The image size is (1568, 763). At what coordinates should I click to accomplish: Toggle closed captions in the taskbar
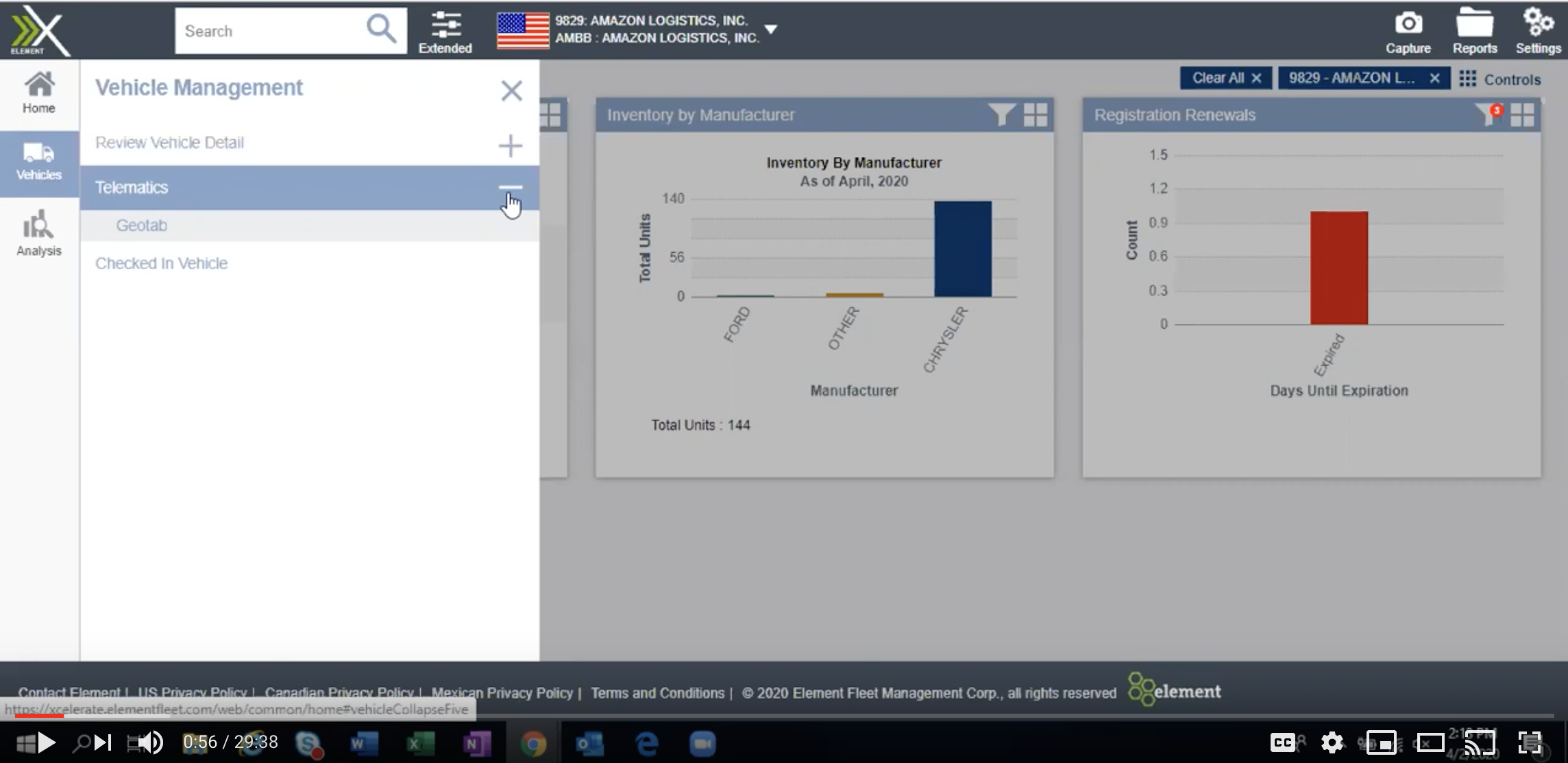pyautogui.click(x=1282, y=741)
